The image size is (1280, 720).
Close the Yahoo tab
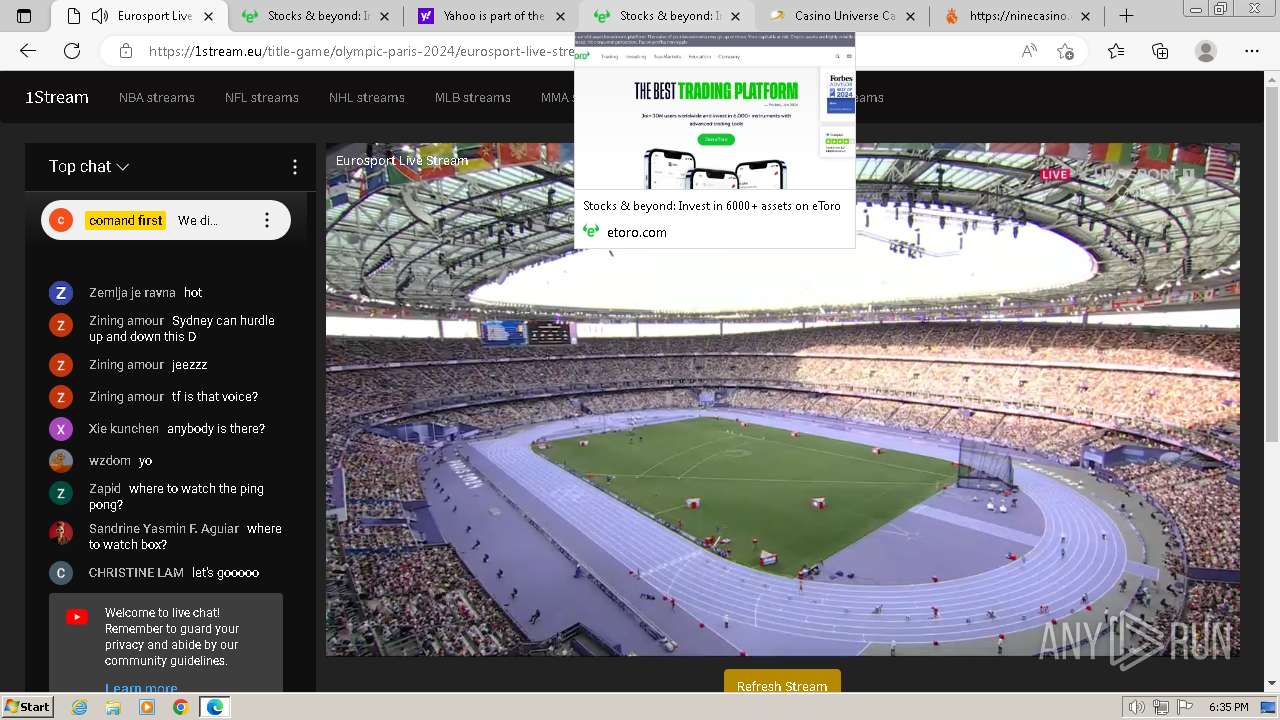(560, 16)
